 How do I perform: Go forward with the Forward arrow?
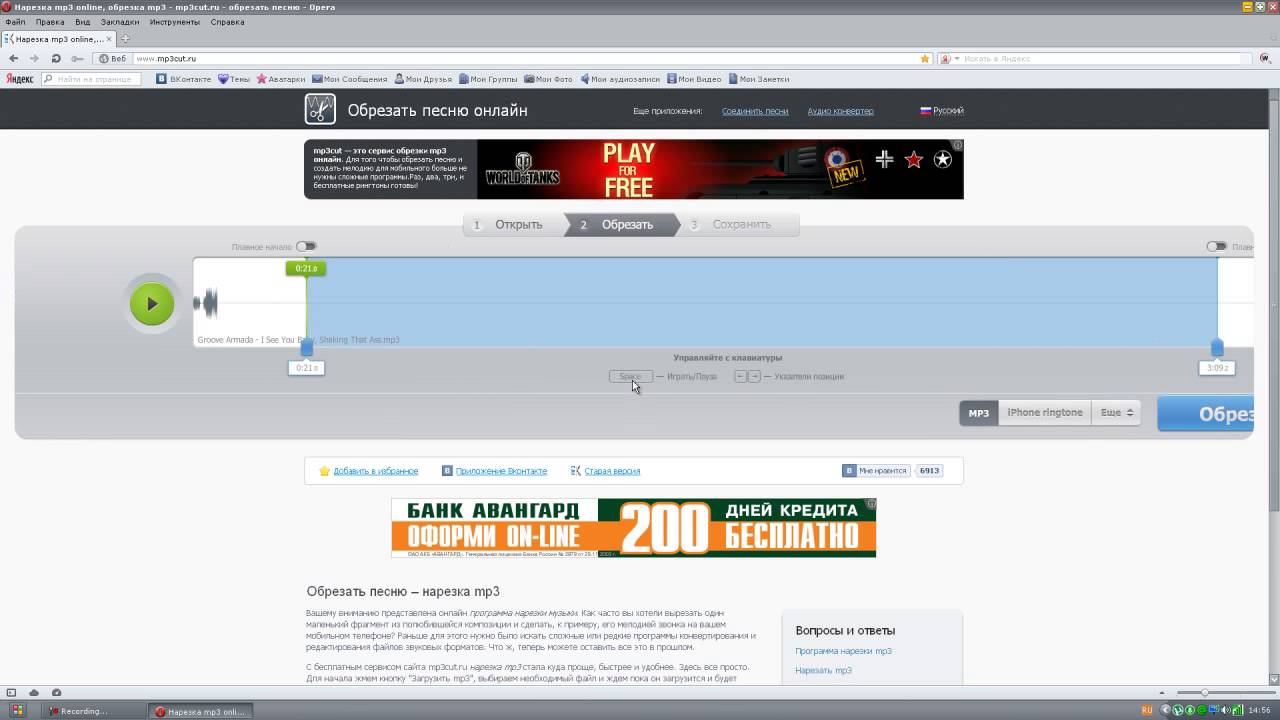click(34, 58)
